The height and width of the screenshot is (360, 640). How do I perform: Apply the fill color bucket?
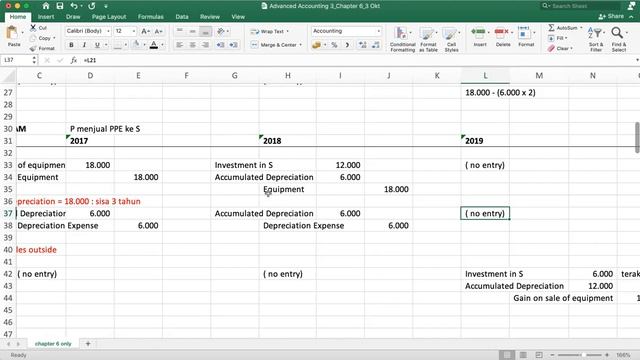click(136, 44)
